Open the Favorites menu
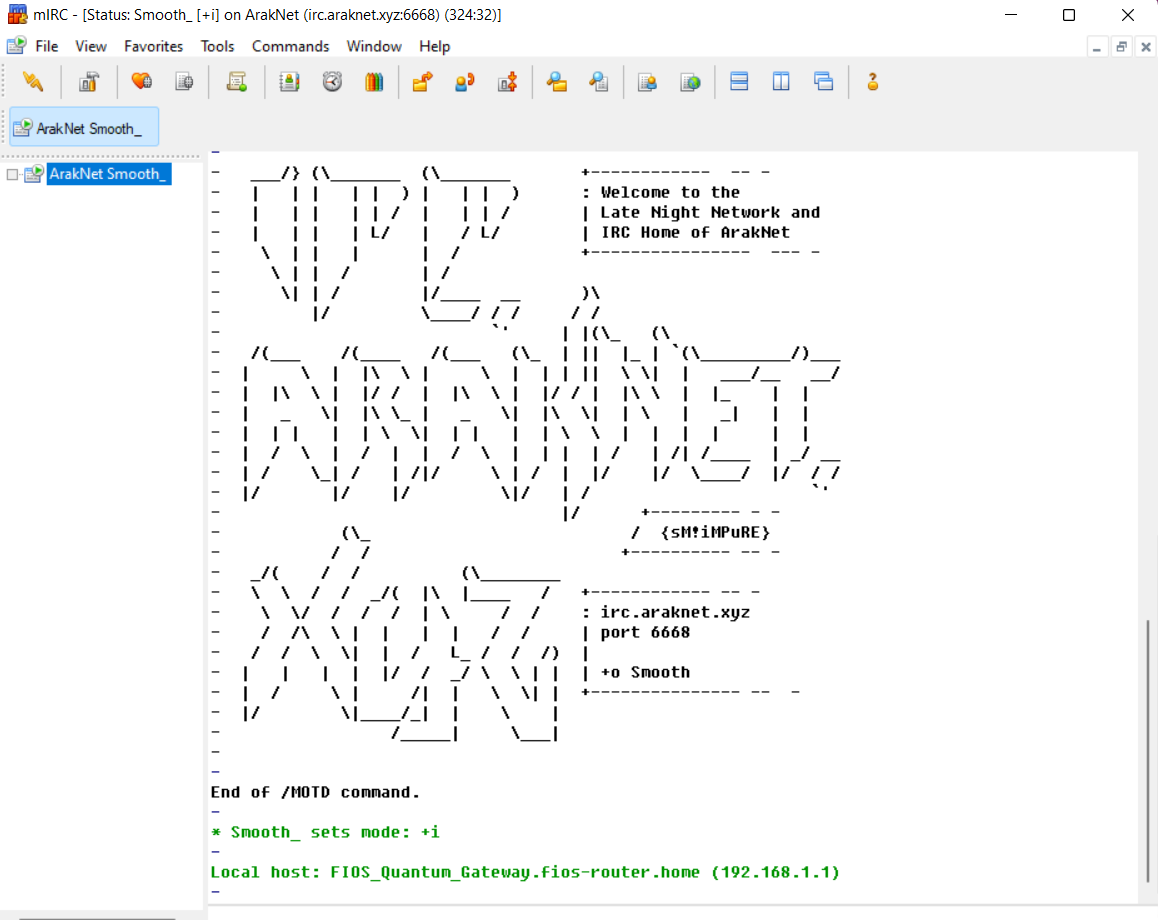The image size is (1158, 920). click(154, 46)
